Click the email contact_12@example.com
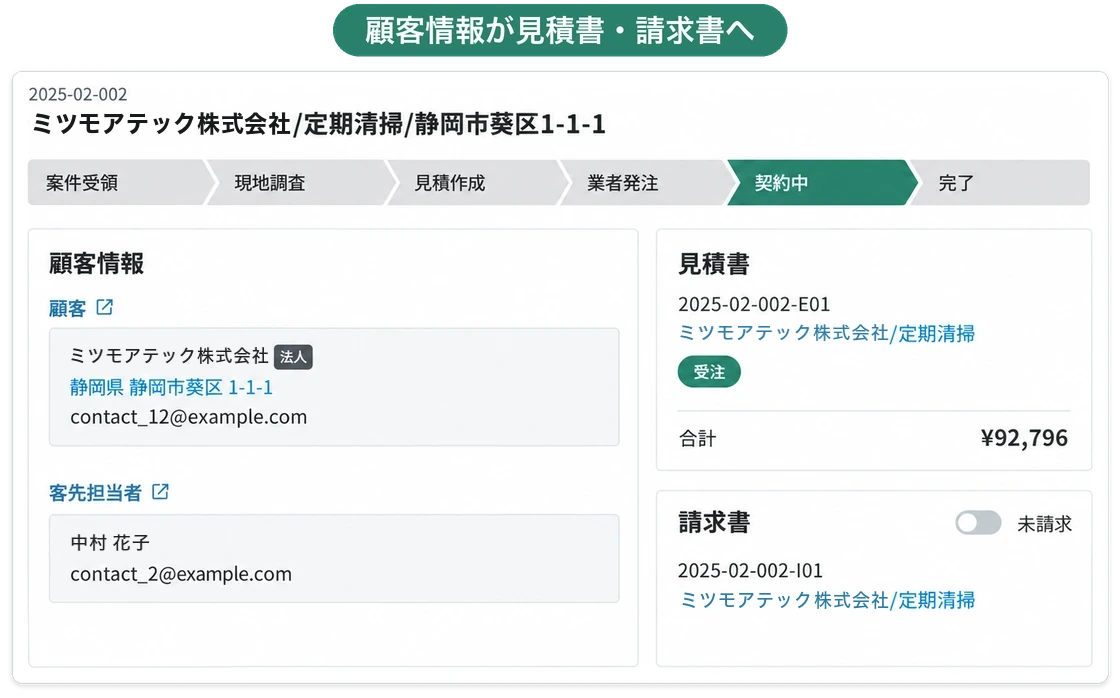The height and width of the screenshot is (698, 1120). 189,417
